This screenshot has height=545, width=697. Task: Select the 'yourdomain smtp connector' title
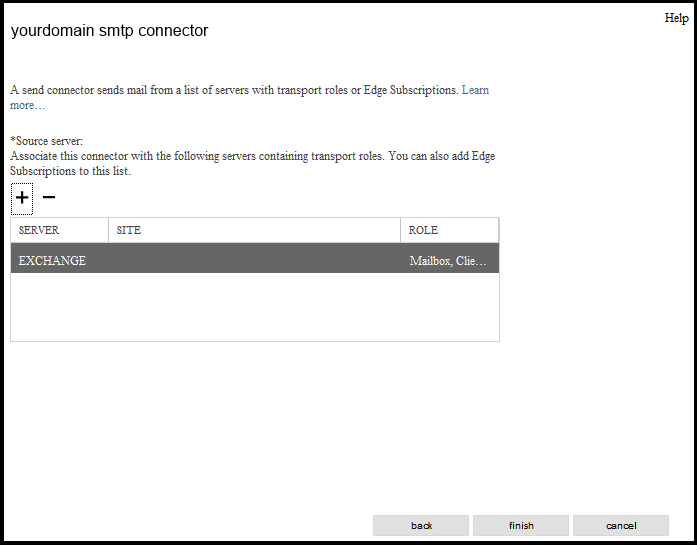[x=109, y=31]
